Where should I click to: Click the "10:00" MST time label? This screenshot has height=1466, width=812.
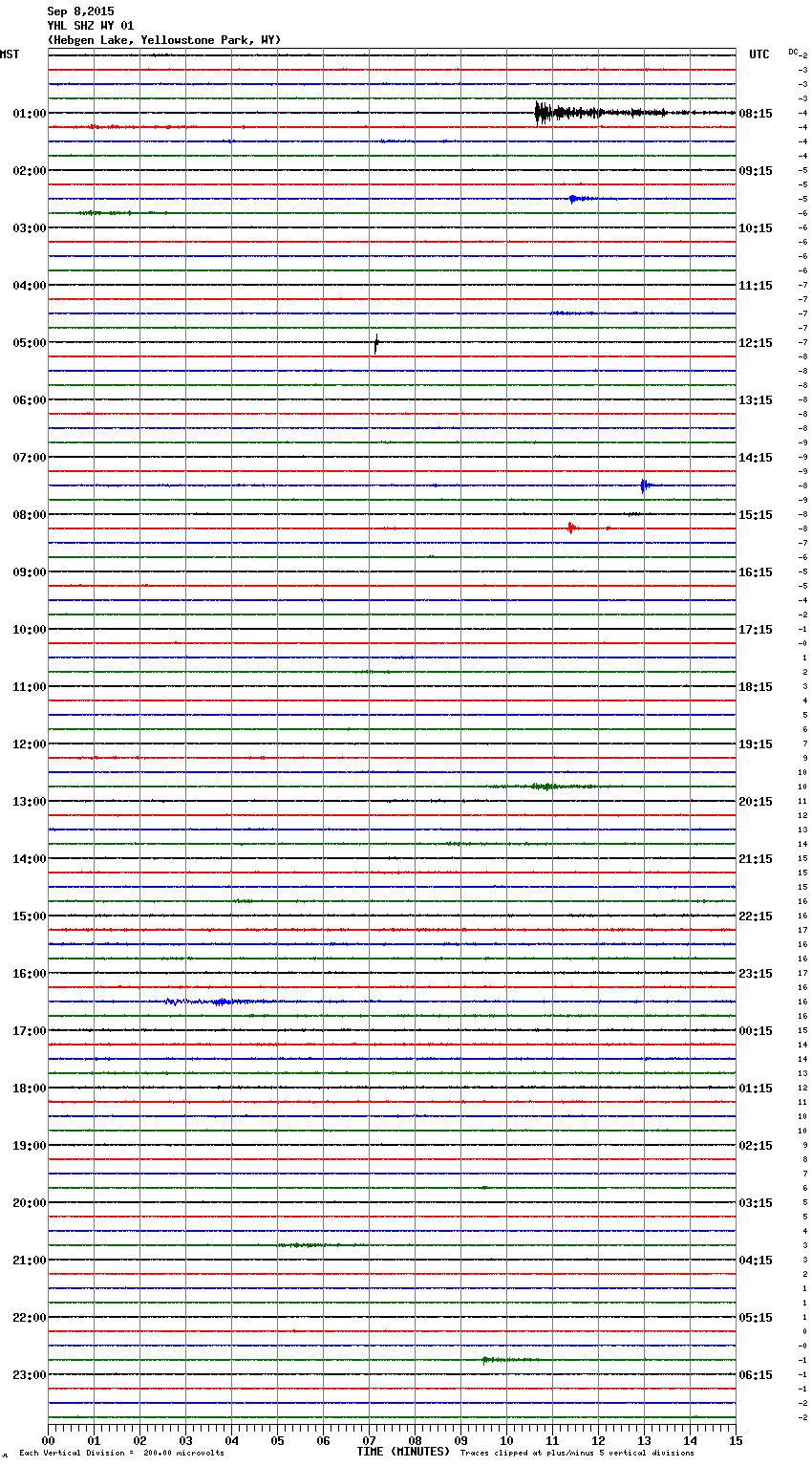pos(30,630)
